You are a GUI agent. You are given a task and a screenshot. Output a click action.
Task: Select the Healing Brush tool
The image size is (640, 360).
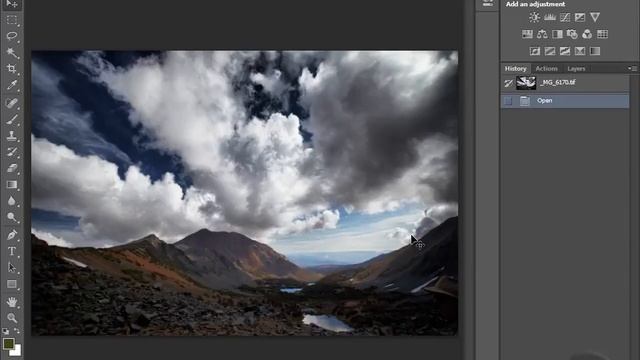[x=11, y=103]
